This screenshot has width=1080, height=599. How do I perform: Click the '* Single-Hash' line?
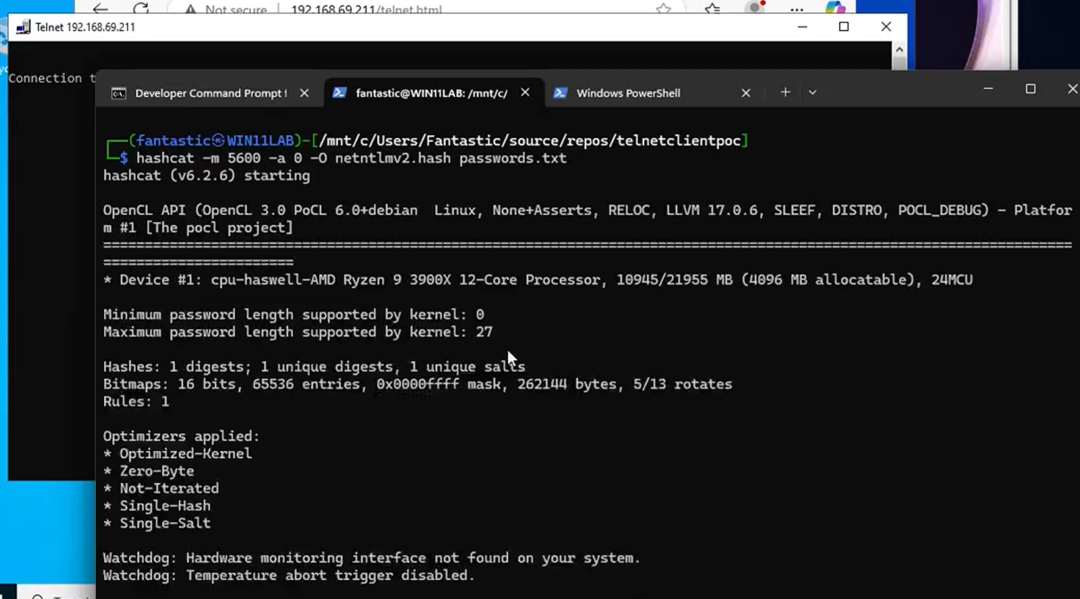coord(157,505)
